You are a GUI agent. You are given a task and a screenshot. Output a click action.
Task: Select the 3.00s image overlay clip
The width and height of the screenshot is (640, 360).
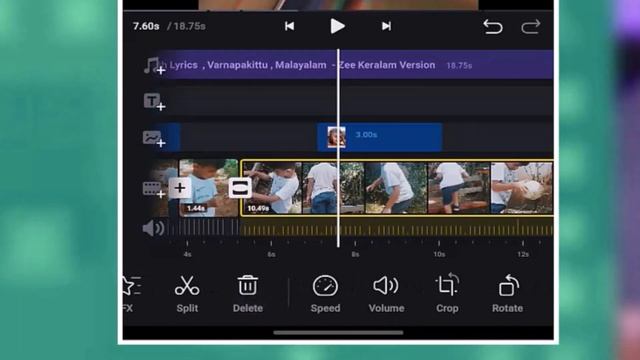(x=380, y=137)
